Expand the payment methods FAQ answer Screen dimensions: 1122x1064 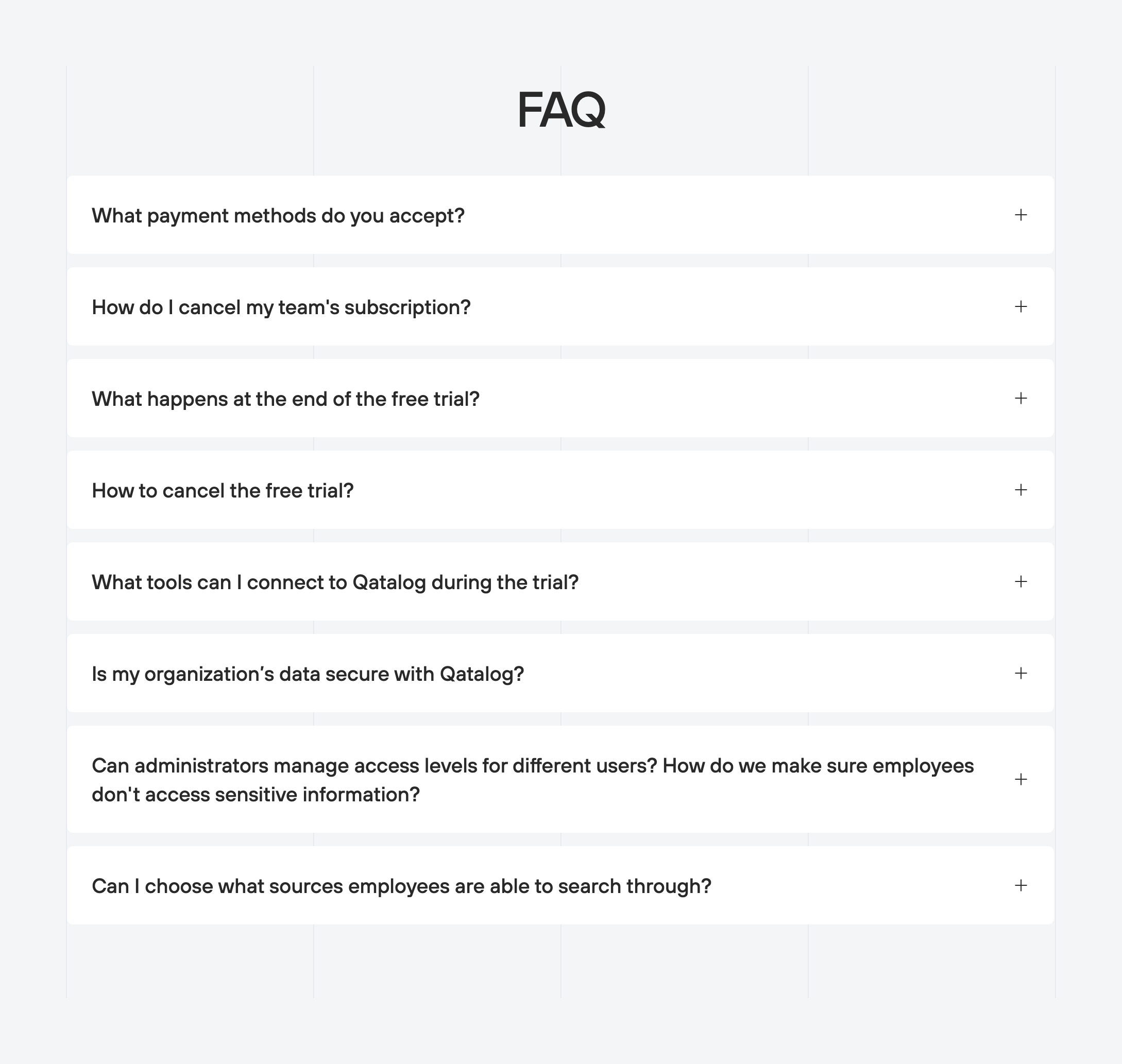click(1021, 215)
